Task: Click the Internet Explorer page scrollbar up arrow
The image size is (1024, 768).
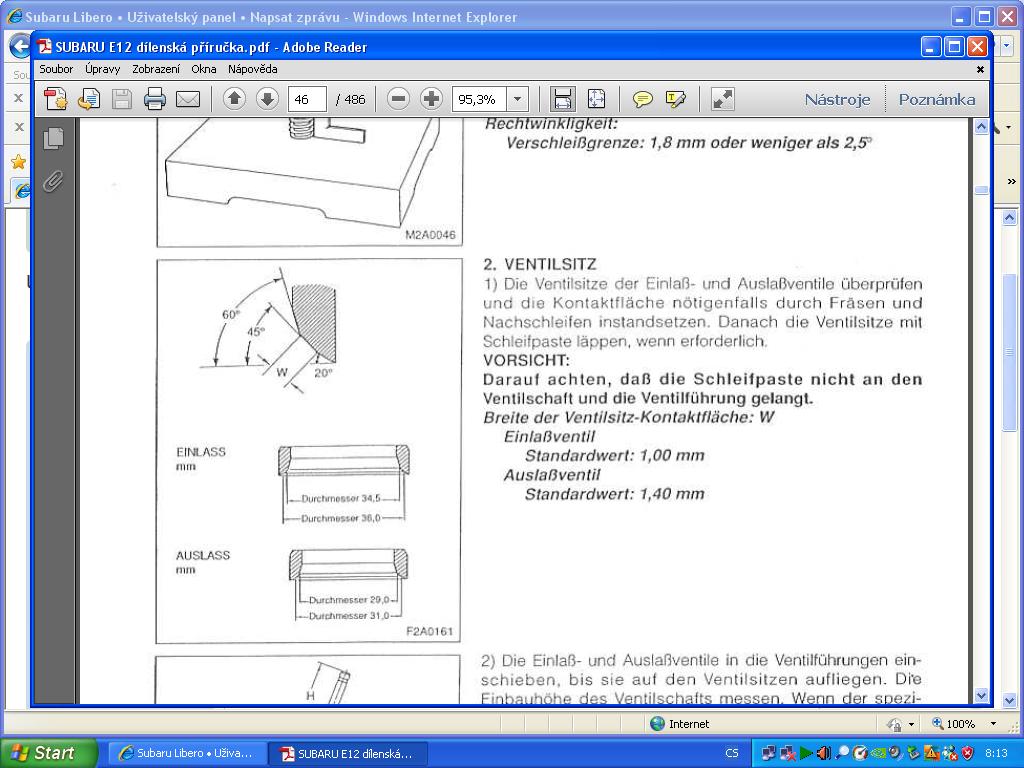Action: click(1010, 217)
